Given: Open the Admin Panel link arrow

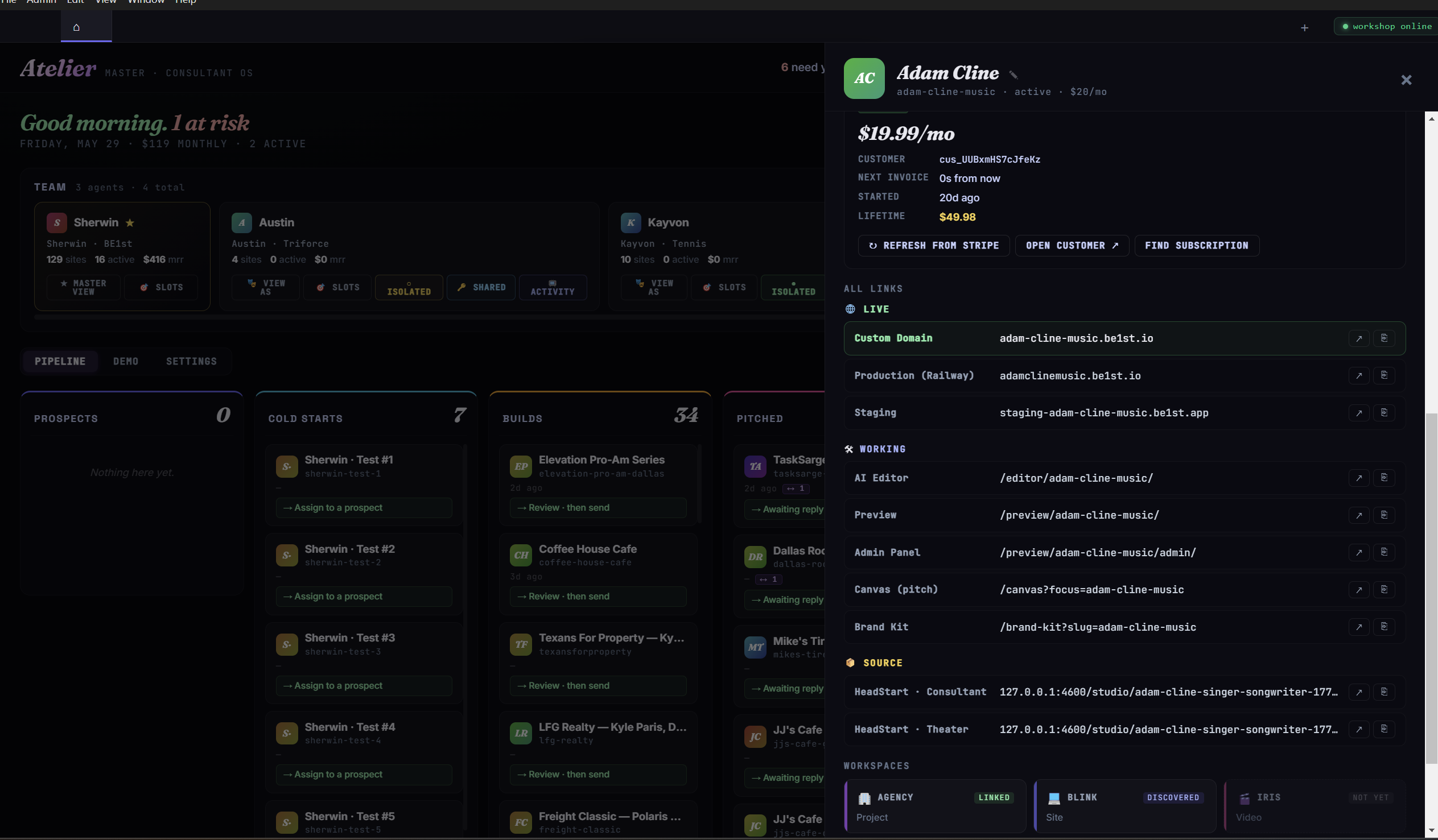Looking at the screenshot, I should (1359, 553).
